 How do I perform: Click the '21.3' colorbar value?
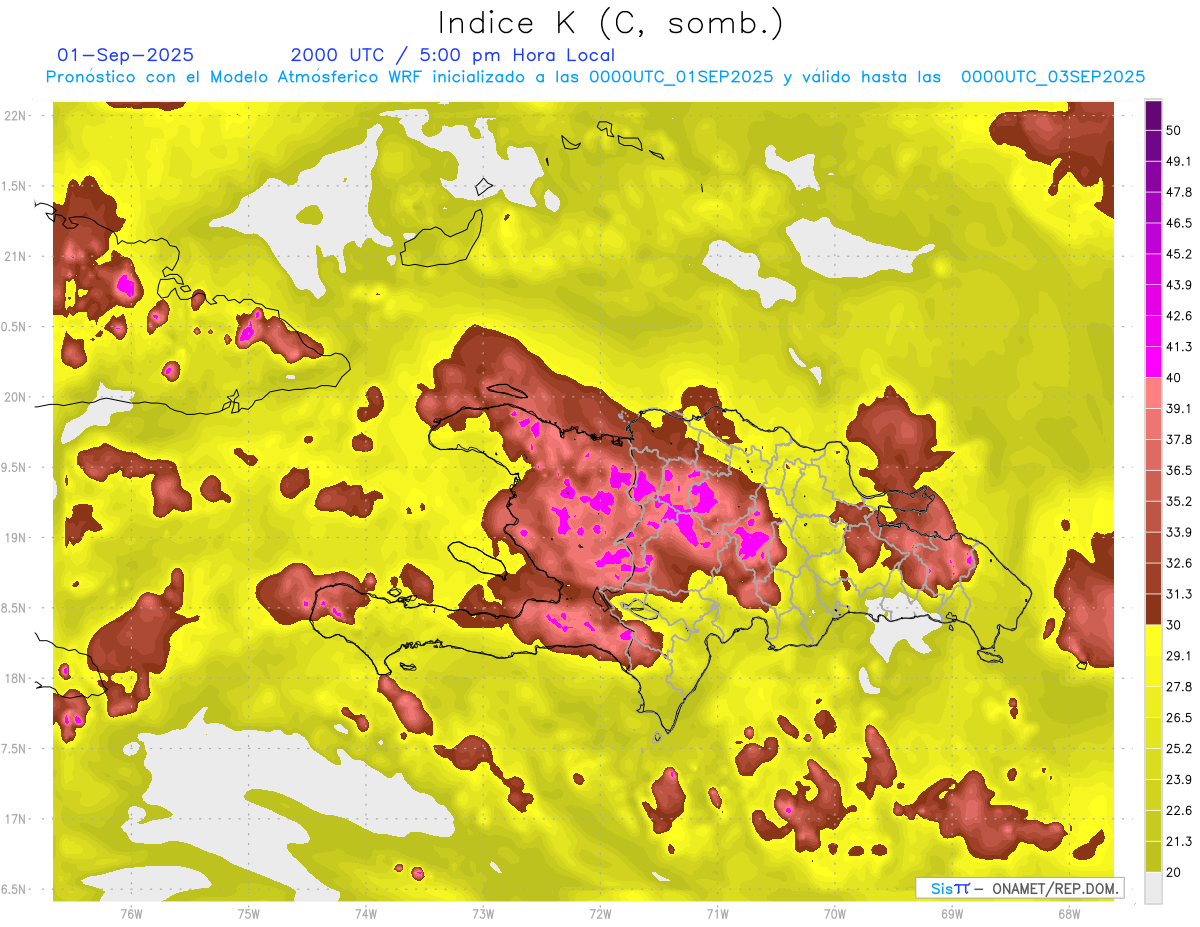click(1179, 842)
